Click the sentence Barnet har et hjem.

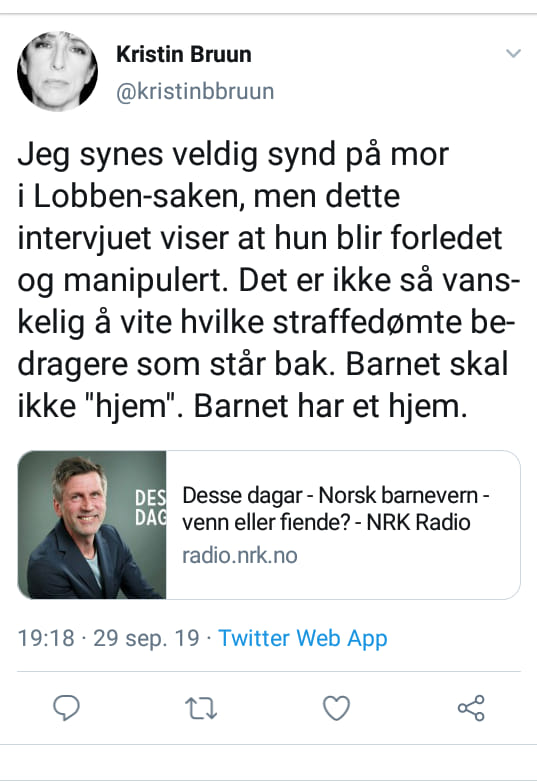(x=331, y=406)
